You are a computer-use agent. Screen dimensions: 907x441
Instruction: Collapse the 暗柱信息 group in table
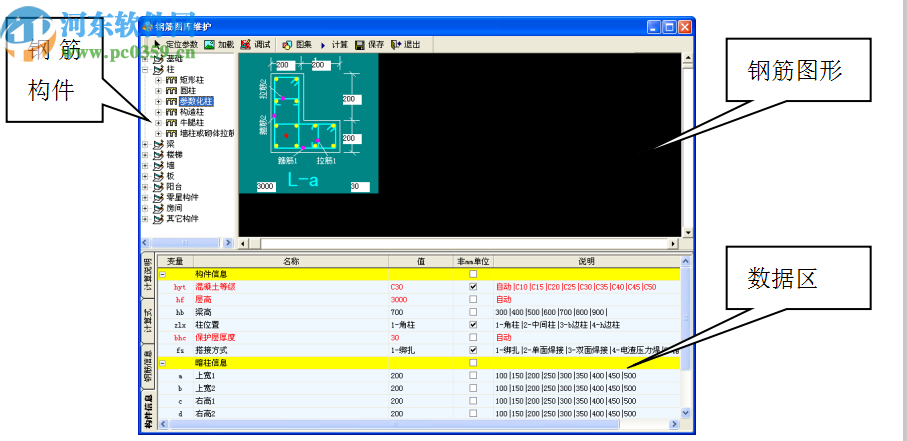pos(163,363)
